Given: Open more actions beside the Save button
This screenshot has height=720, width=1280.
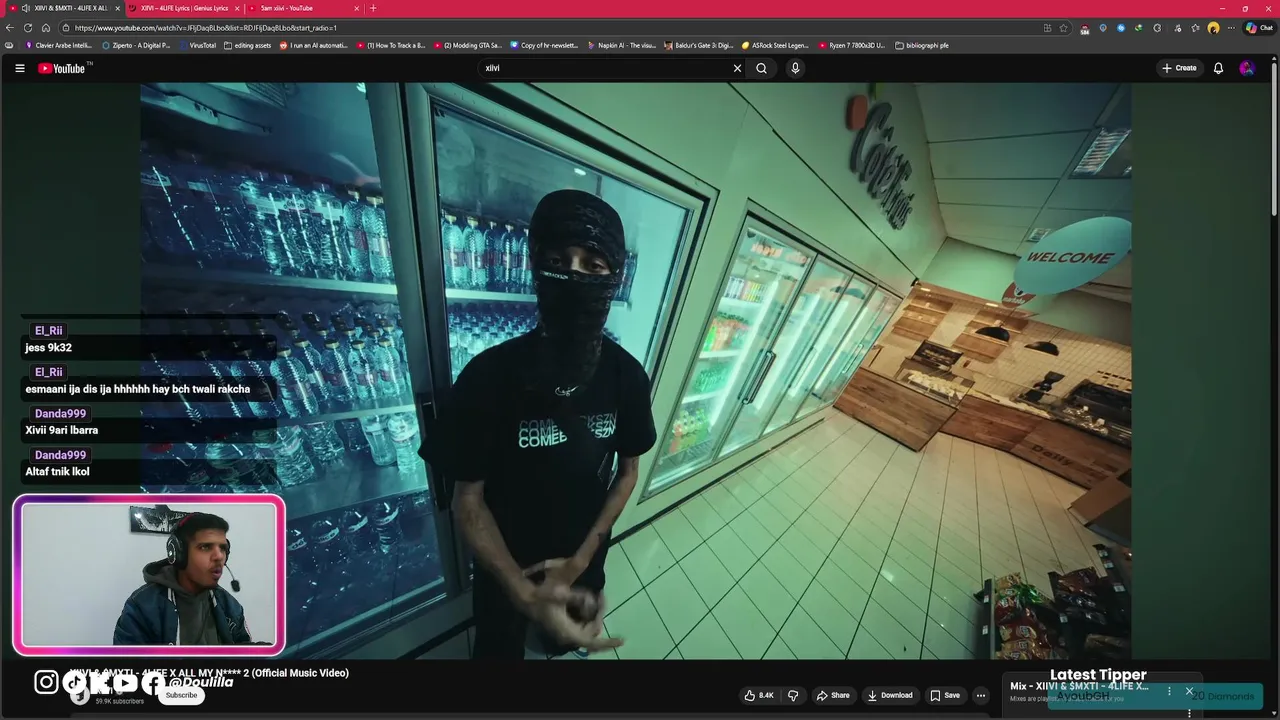Looking at the screenshot, I should pos(980,695).
